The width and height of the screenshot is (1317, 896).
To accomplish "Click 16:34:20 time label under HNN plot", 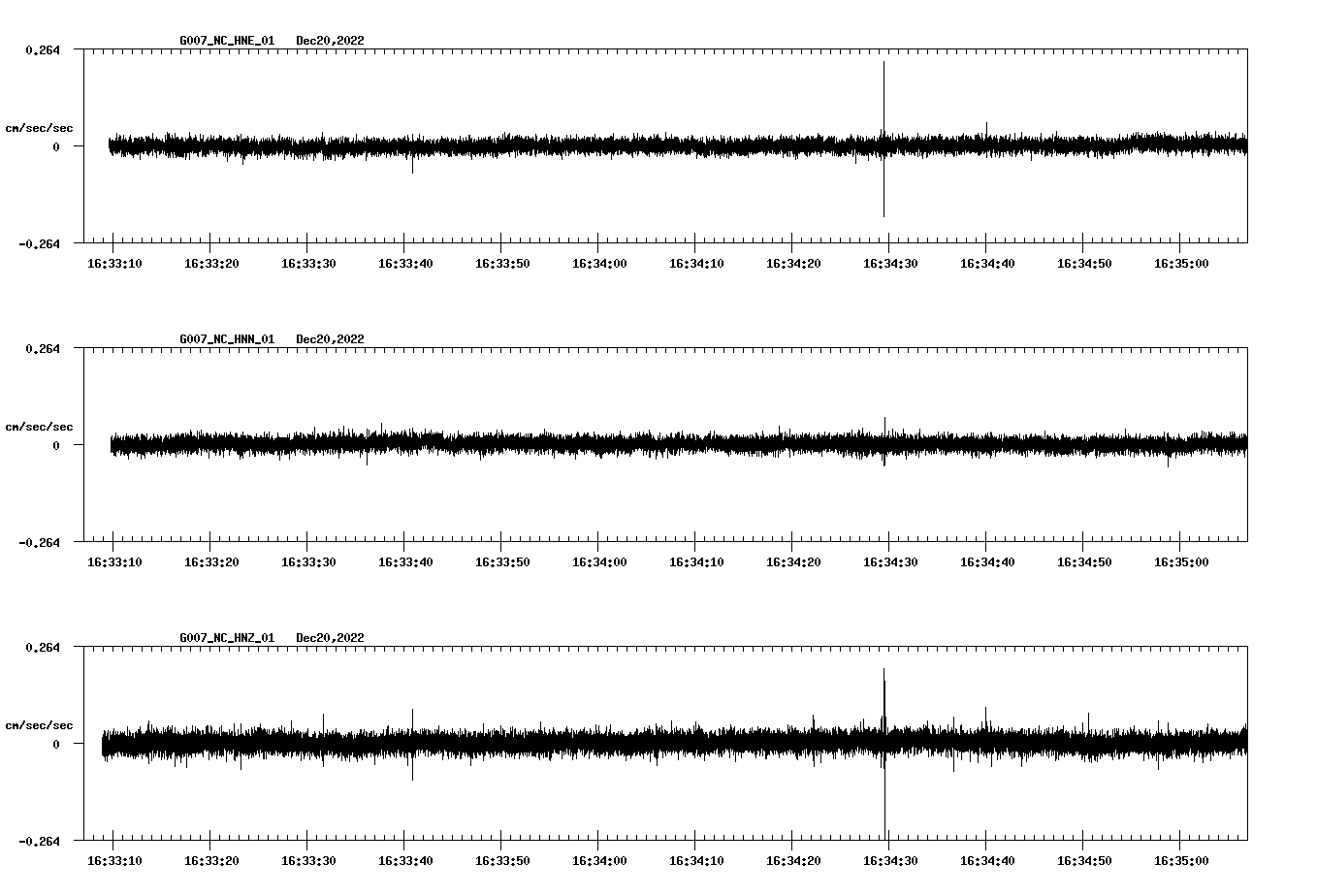I will (793, 562).
